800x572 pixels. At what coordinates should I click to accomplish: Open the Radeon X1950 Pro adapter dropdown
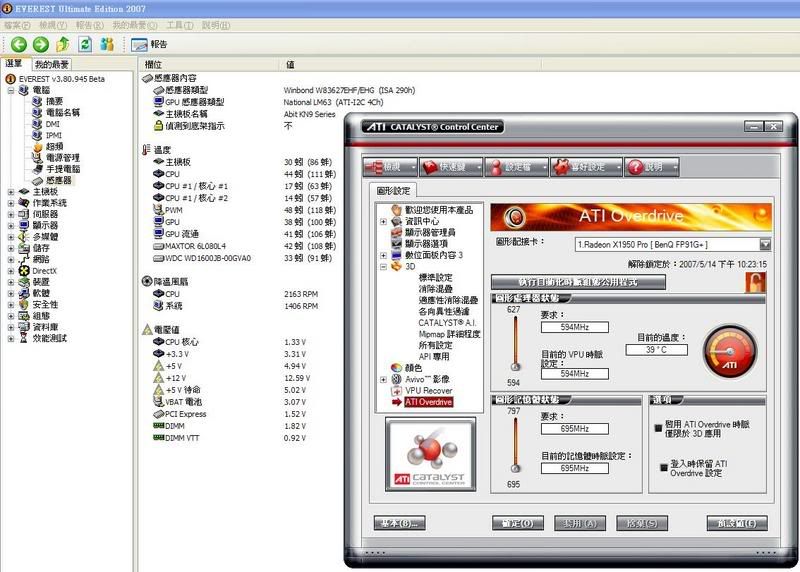point(765,244)
